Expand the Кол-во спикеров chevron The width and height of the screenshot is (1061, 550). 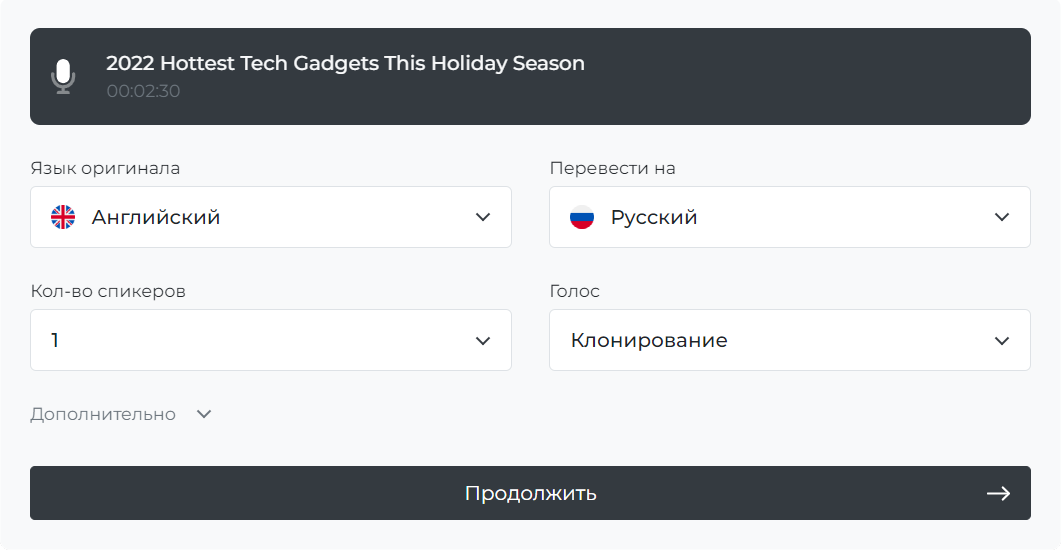tap(483, 340)
